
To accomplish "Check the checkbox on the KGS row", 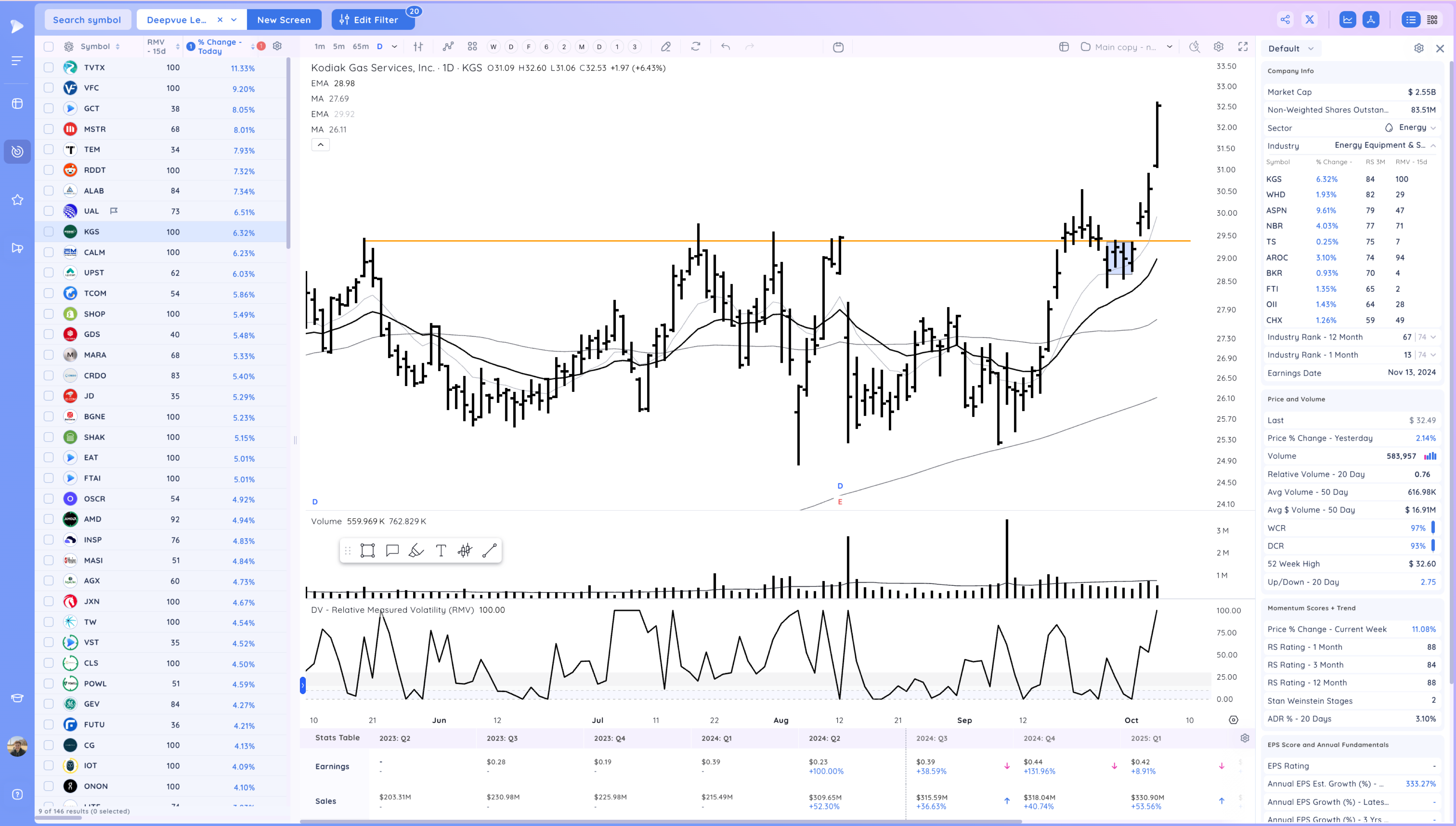I will (48, 231).
